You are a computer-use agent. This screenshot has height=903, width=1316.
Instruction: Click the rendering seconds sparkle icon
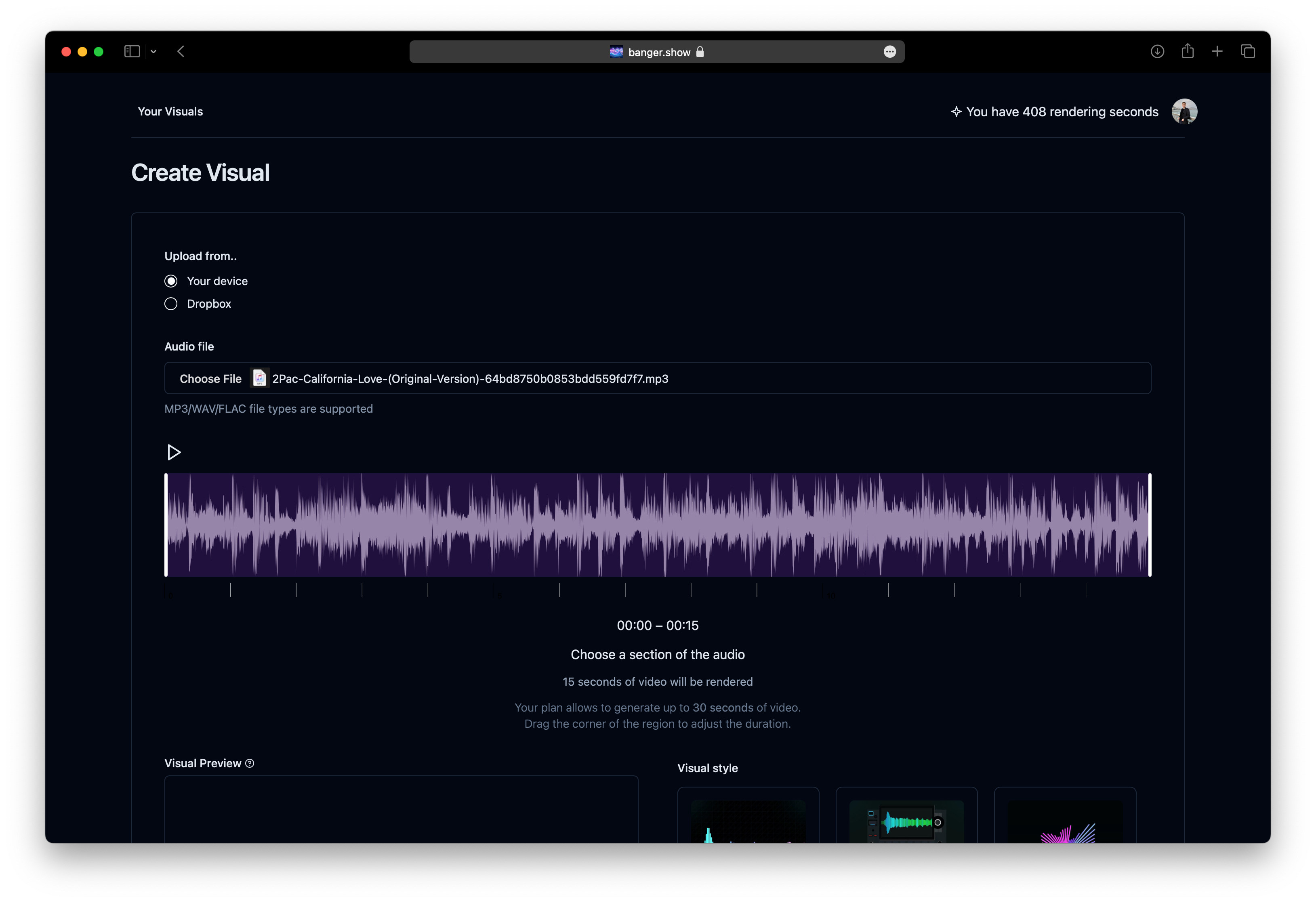point(956,111)
